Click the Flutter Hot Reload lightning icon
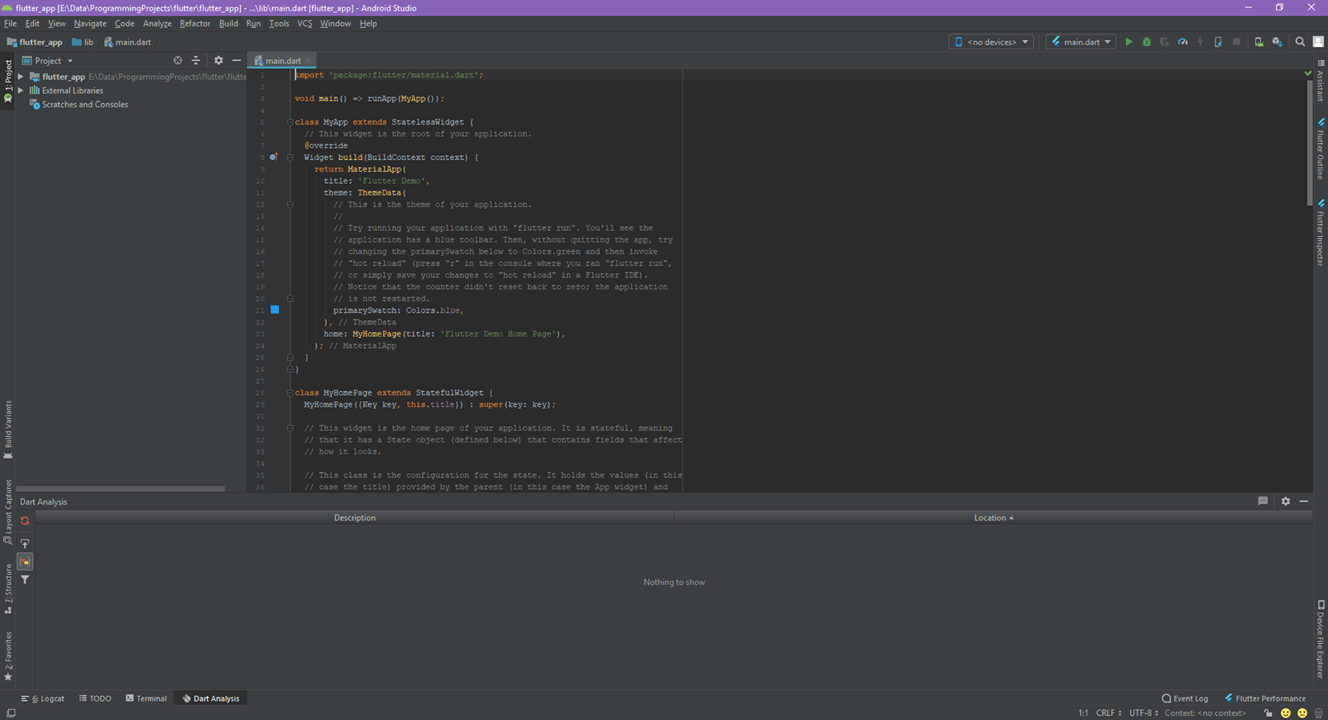 coord(1200,42)
